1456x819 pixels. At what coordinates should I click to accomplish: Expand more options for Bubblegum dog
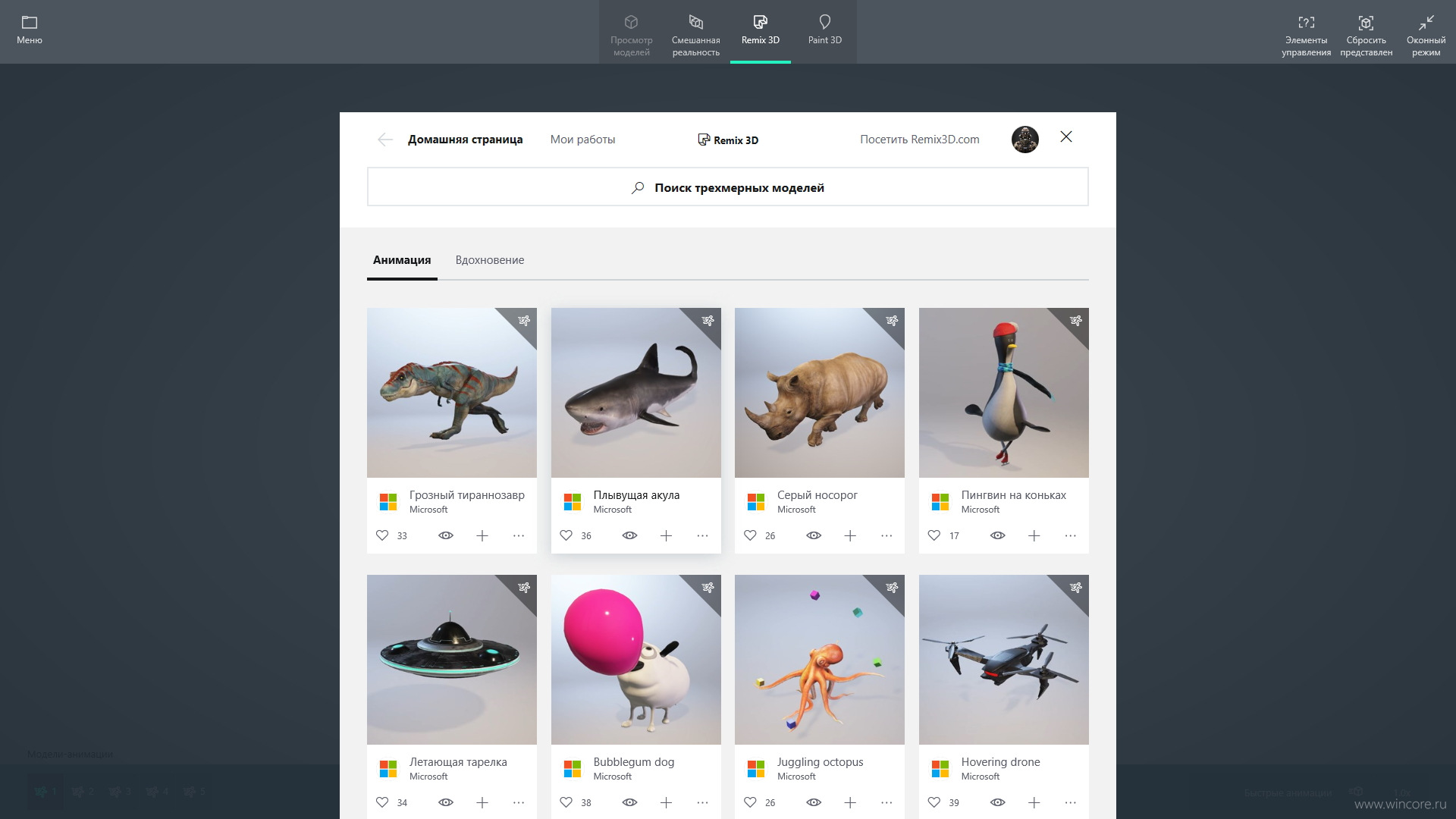[702, 803]
